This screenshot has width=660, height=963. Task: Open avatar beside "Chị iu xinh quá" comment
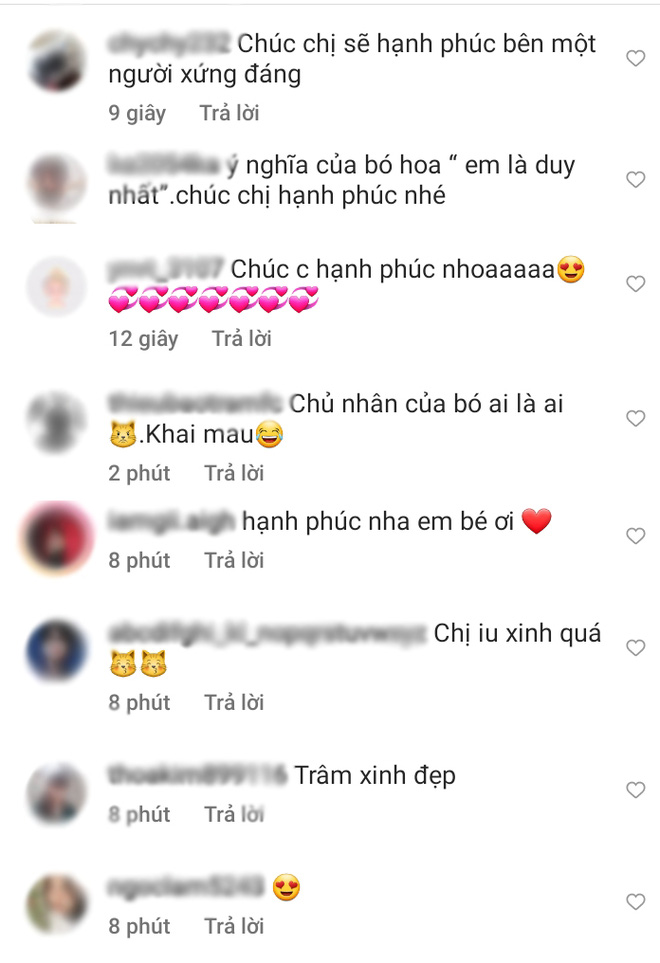point(56,650)
